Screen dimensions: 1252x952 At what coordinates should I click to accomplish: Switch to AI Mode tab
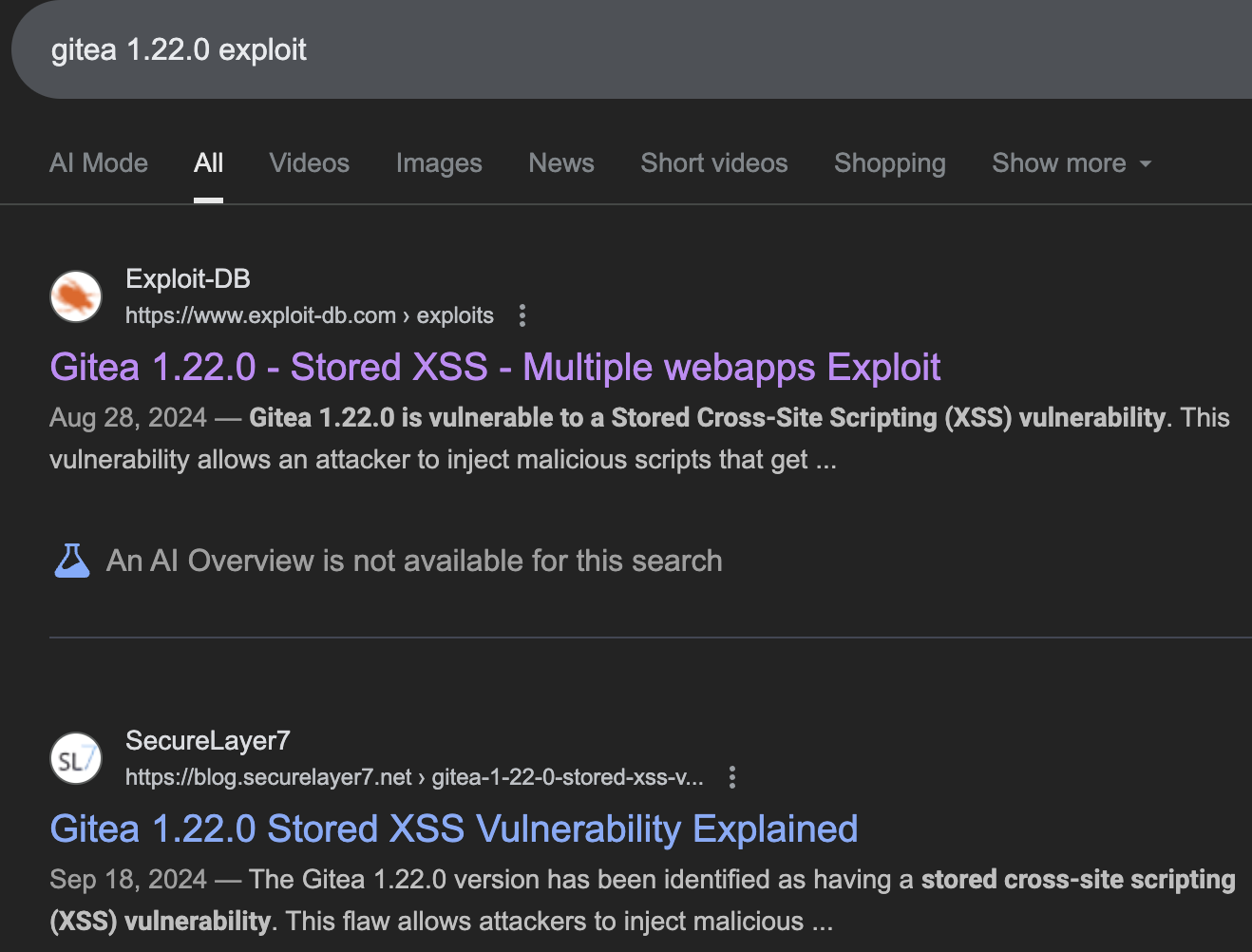point(99,163)
